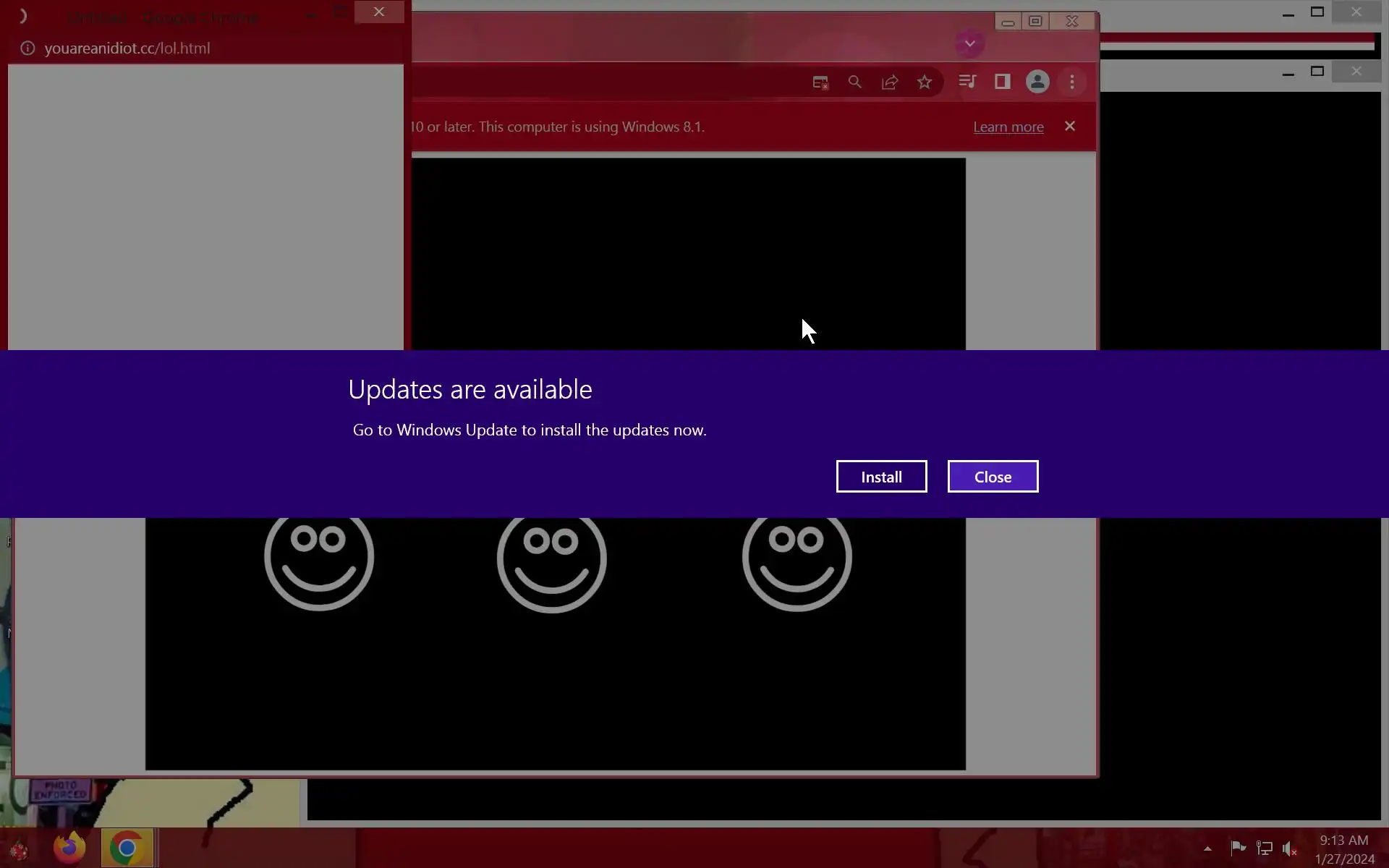Click the zoom magnifier icon
This screenshot has width=1389, height=868.
pos(854,82)
